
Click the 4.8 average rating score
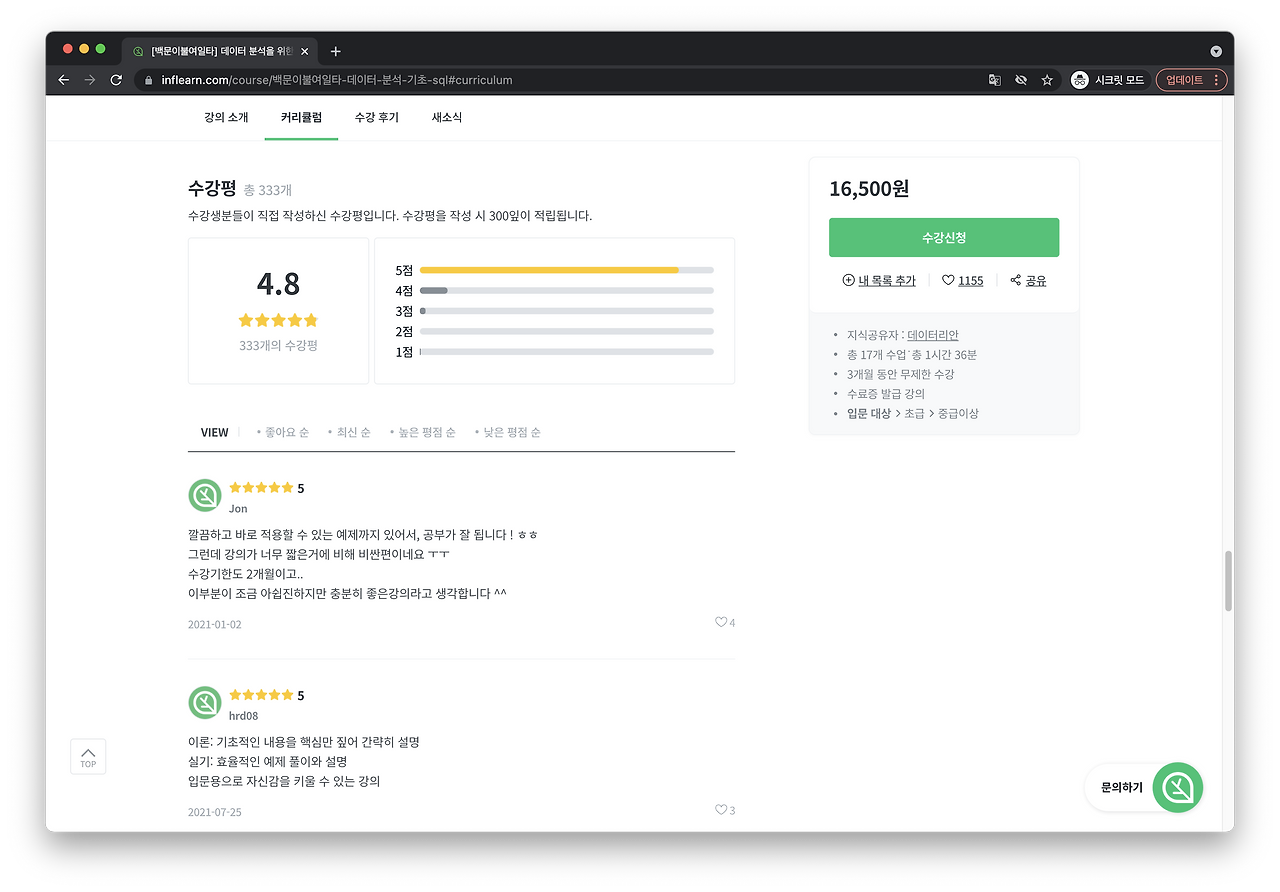[278, 284]
